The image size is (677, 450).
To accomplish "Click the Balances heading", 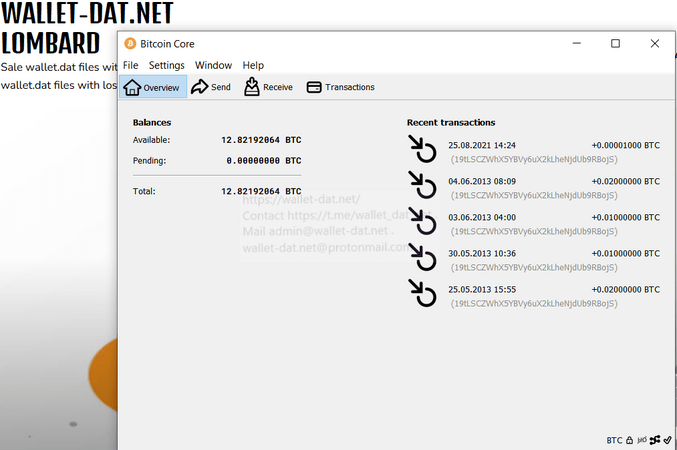I will point(152,123).
